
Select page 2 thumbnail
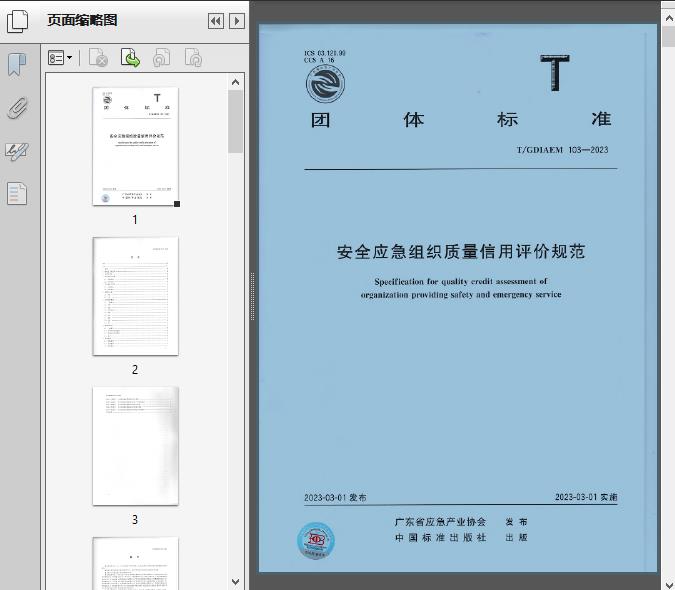[x=136, y=296]
